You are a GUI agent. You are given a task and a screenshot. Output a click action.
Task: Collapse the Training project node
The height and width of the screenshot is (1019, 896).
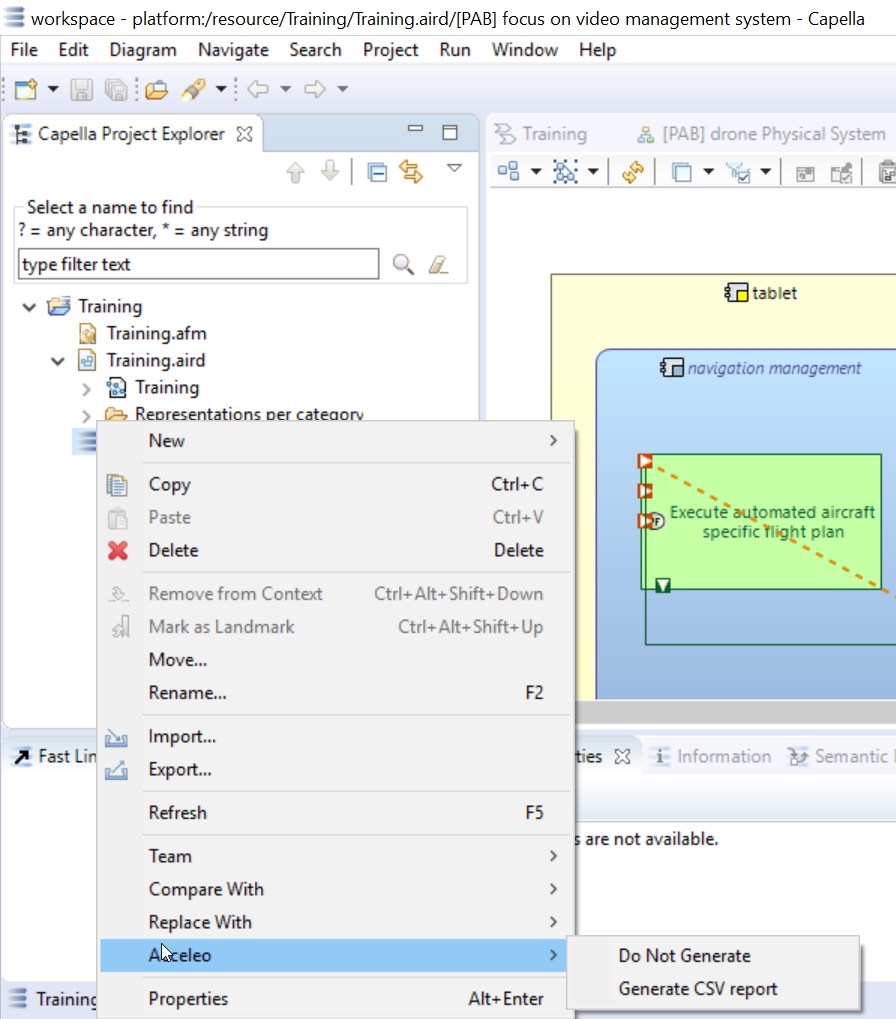pyautogui.click(x=29, y=307)
